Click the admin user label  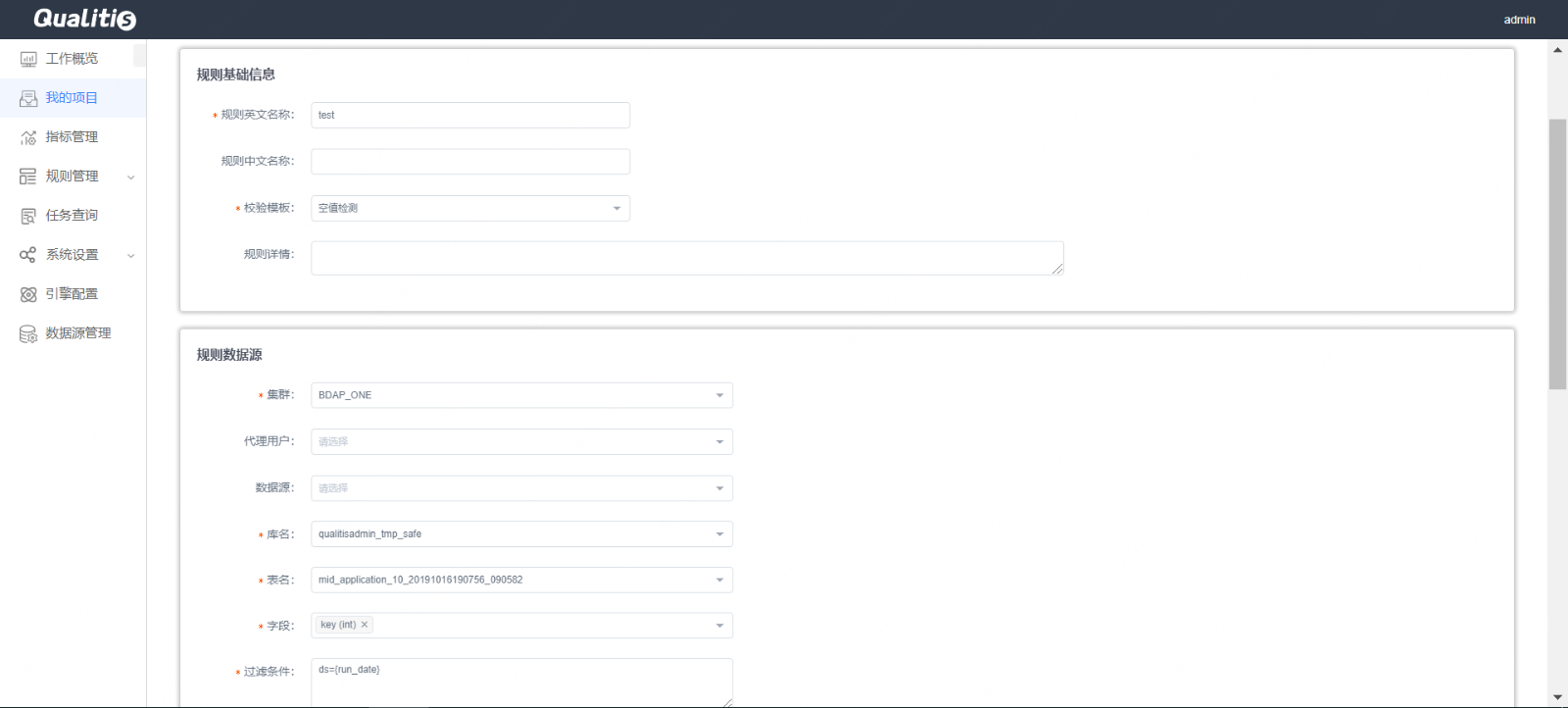click(x=1519, y=20)
